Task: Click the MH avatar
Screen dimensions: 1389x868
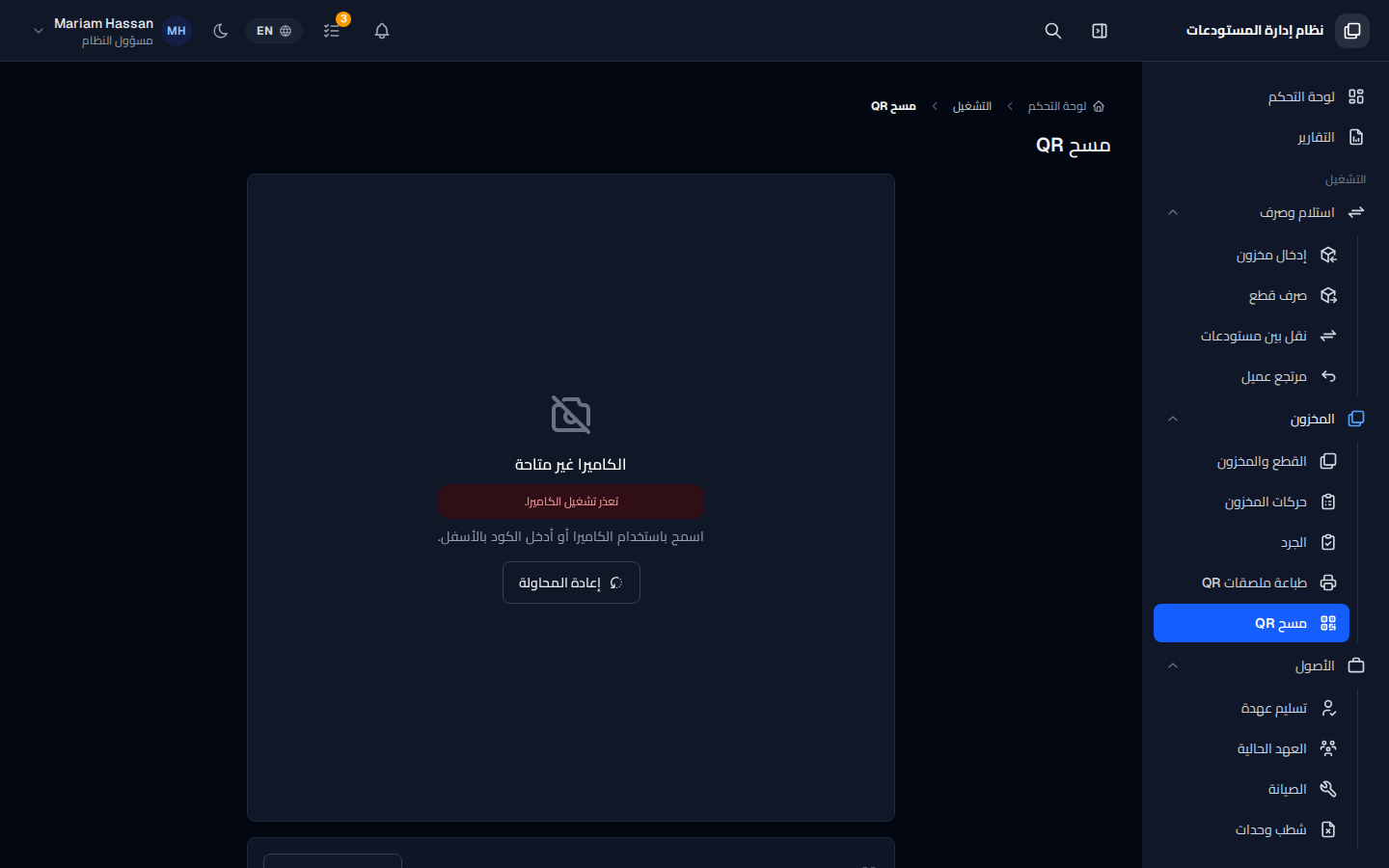Action: tap(177, 31)
